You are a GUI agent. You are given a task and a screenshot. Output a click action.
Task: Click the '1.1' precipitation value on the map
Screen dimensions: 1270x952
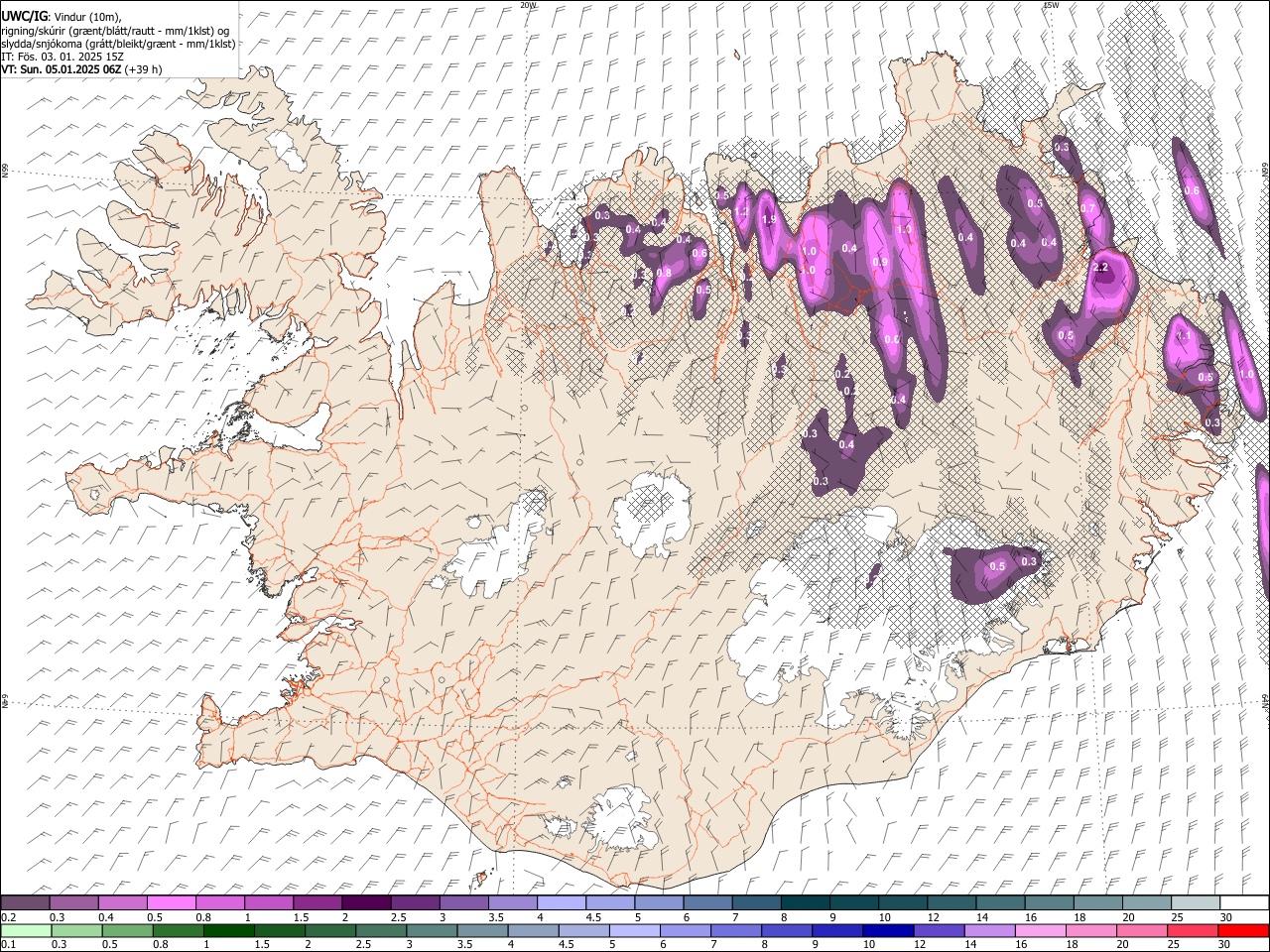pos(1183,336)
